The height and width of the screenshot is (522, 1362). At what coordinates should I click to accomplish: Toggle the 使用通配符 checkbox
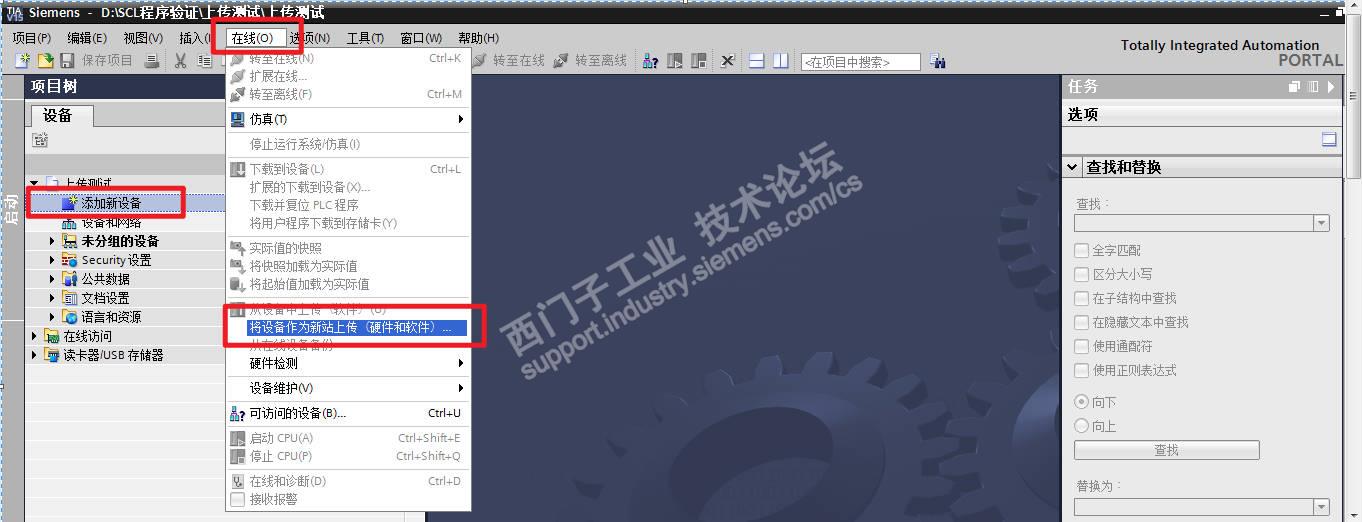pos(1081,346)
